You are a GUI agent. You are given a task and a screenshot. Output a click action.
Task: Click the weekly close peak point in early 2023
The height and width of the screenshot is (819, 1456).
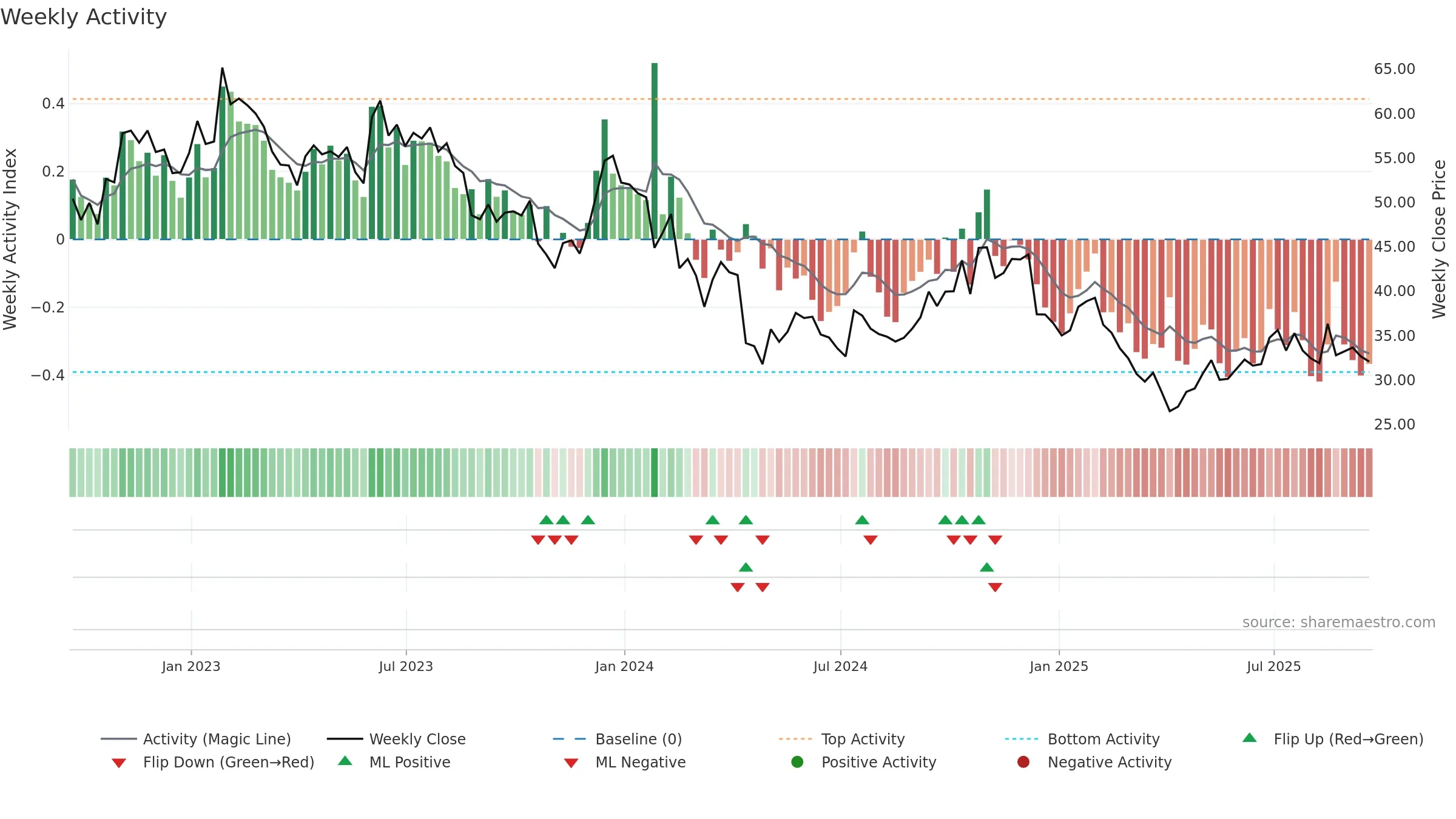coord(222,69)
